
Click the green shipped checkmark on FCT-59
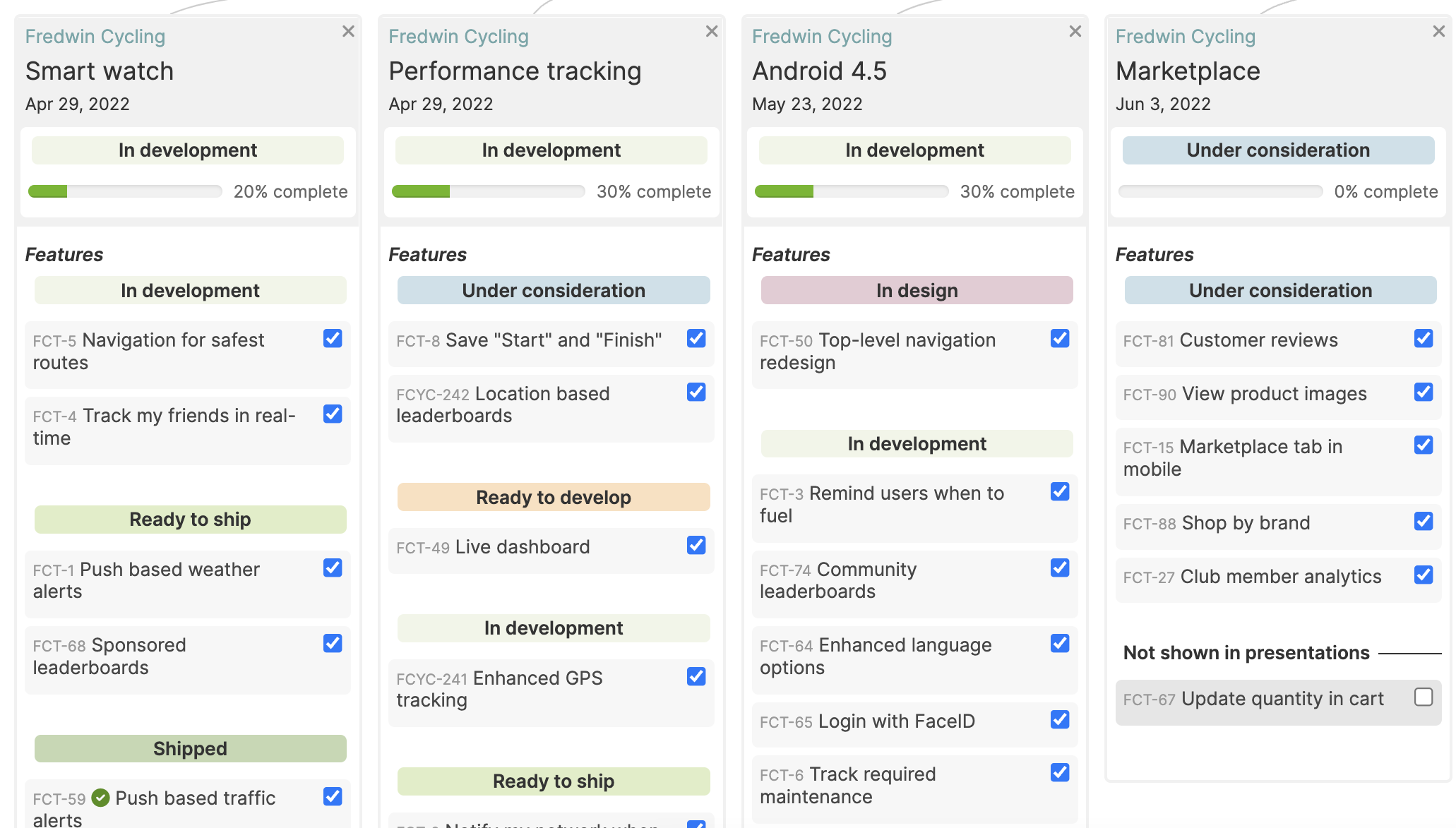pos(101,798)
